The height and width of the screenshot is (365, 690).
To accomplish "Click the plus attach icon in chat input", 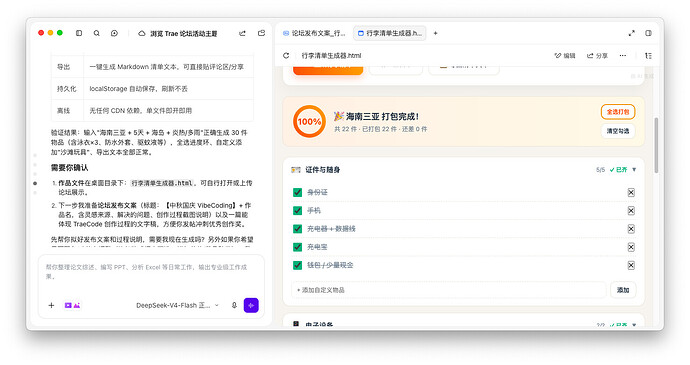I will coord(51,305).
